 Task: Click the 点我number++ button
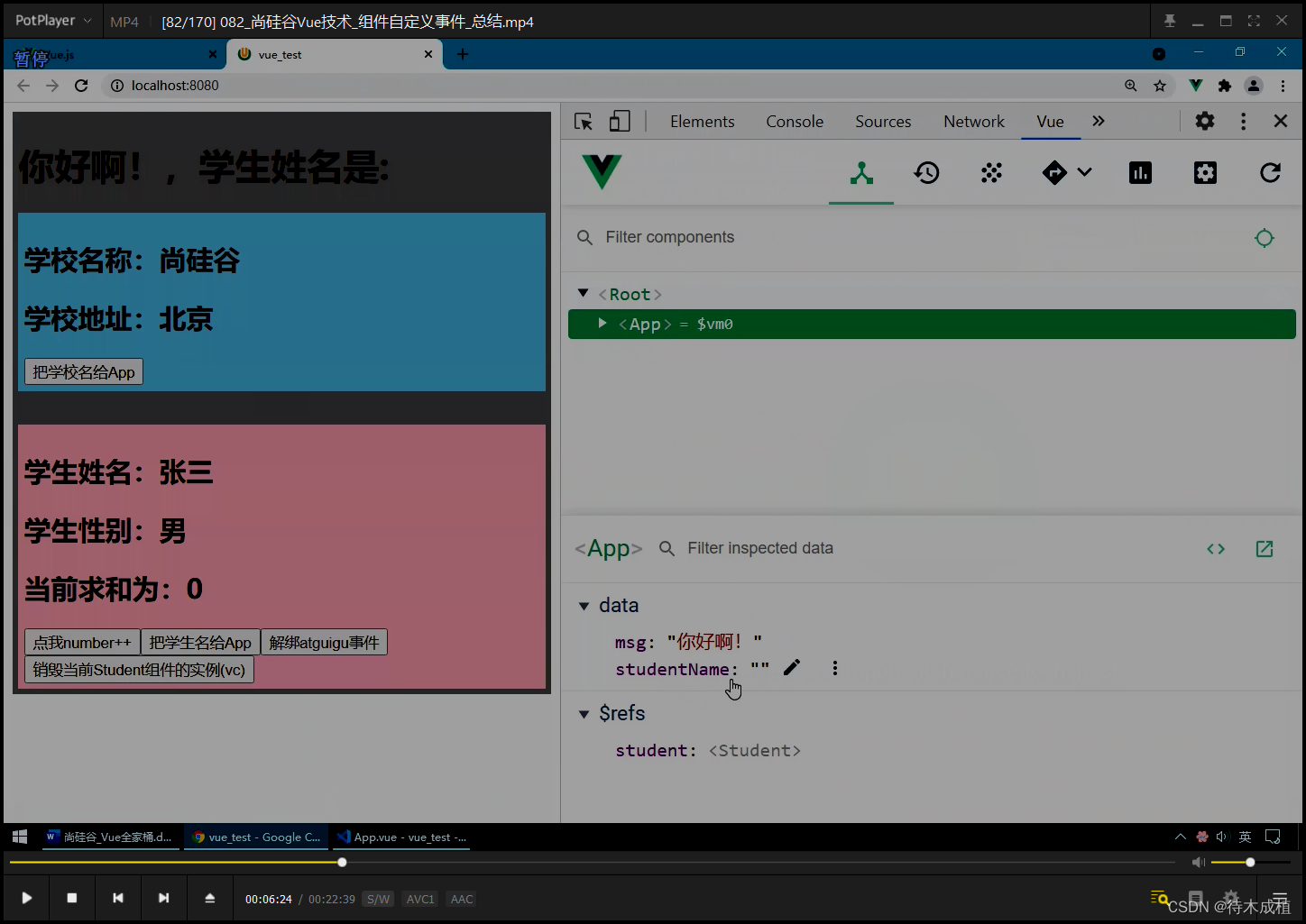pos(82,642)
